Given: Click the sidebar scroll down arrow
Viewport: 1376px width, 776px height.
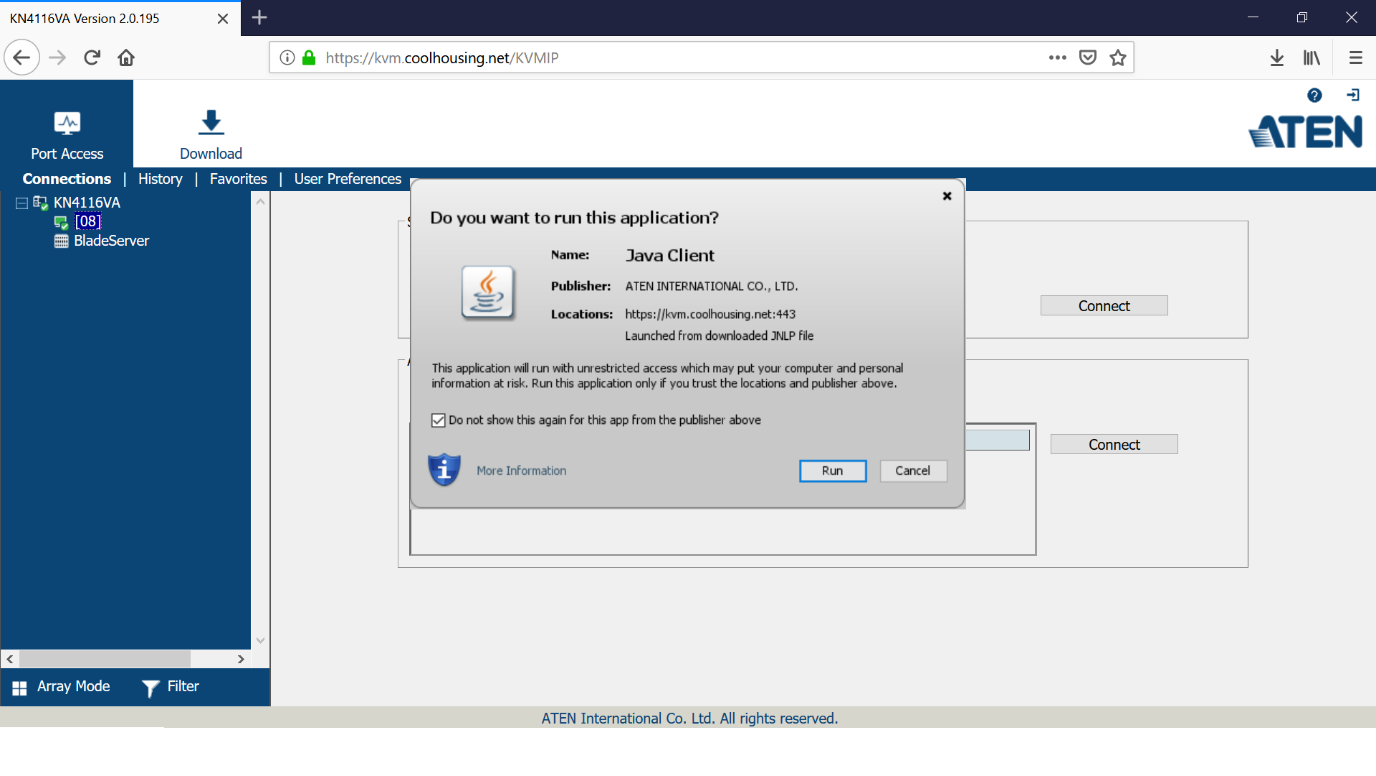Looking at the screenshot, I should [261, 641].
